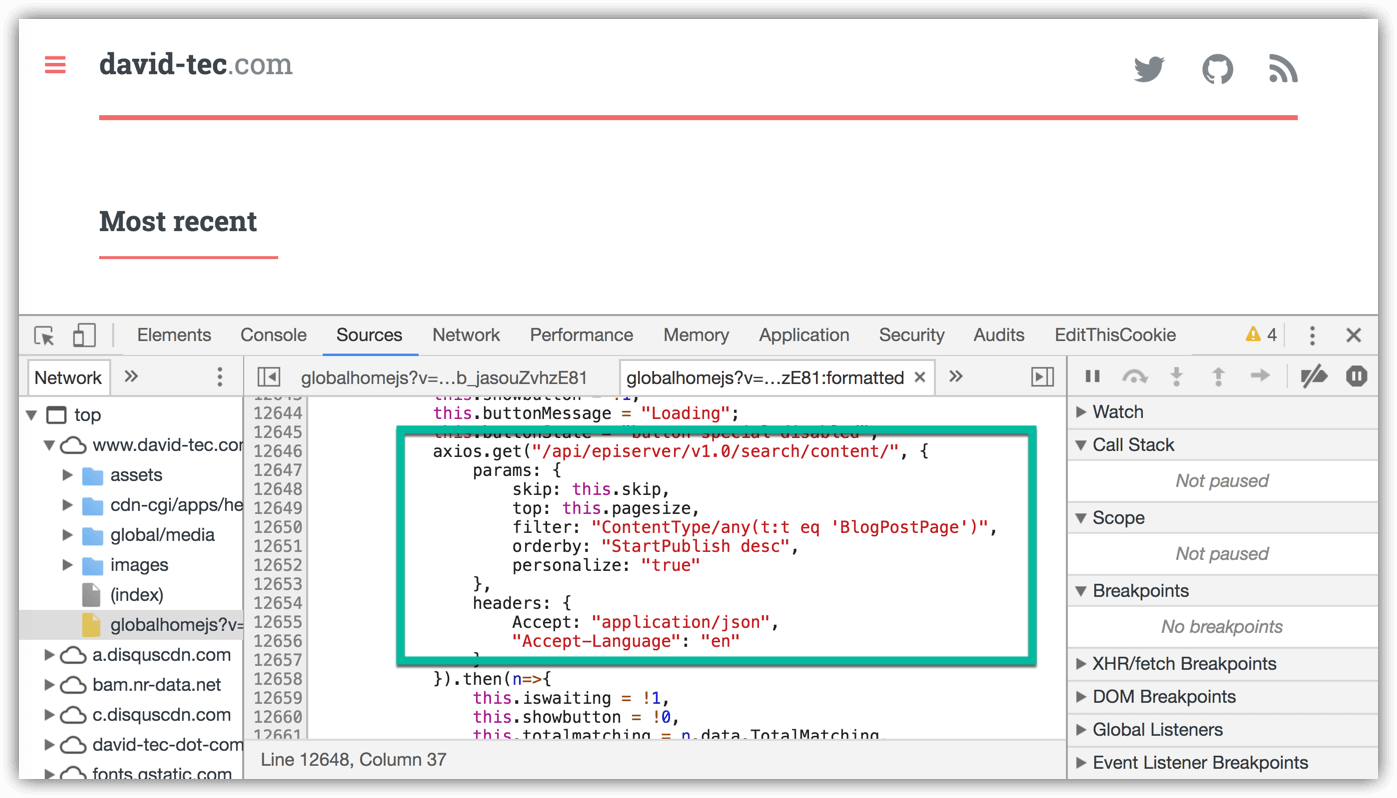Open the Console tab
Viewport: 1397px width, 798px height.
point(273,336)
